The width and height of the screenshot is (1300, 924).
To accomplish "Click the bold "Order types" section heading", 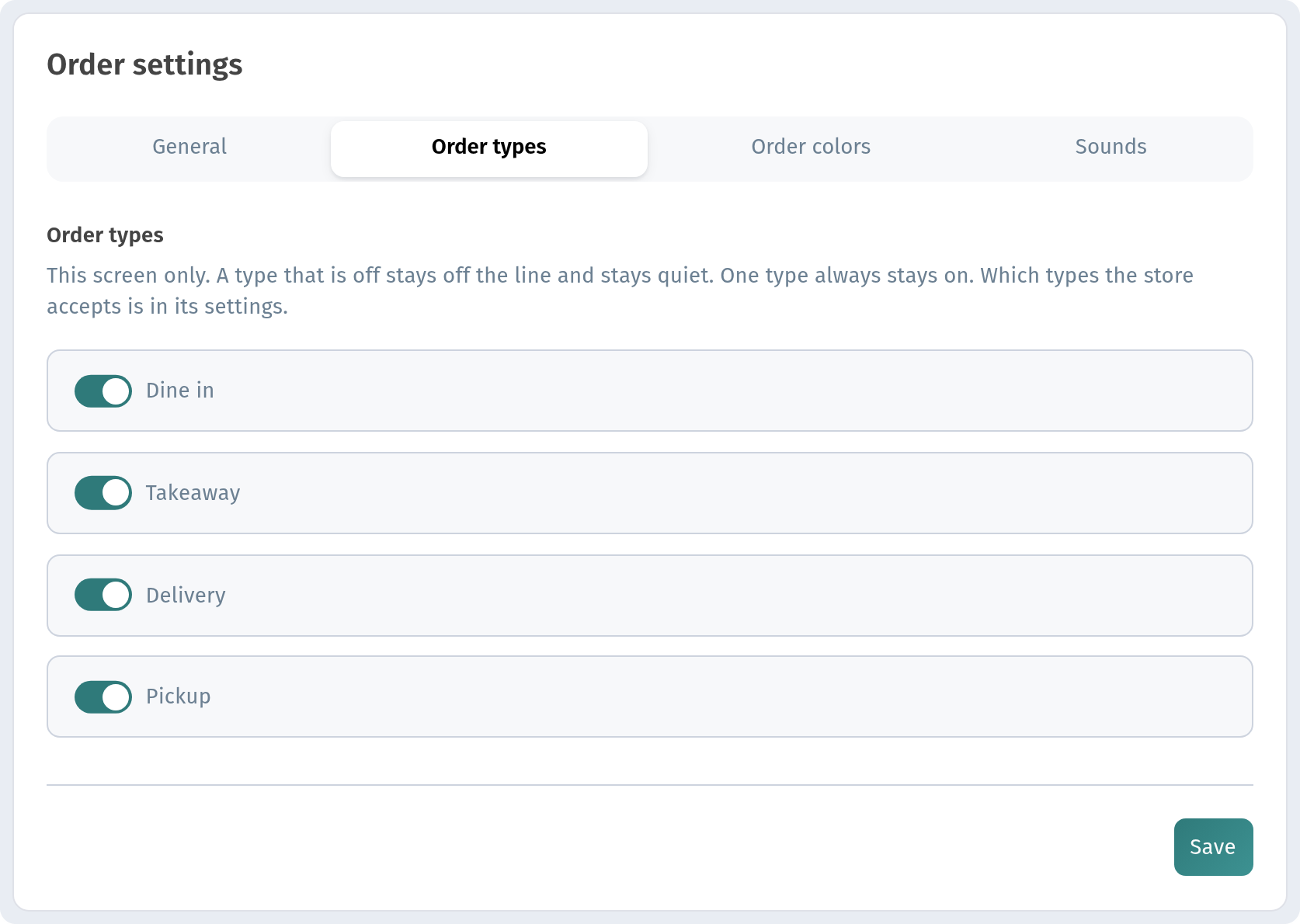I will click(105, 235).
